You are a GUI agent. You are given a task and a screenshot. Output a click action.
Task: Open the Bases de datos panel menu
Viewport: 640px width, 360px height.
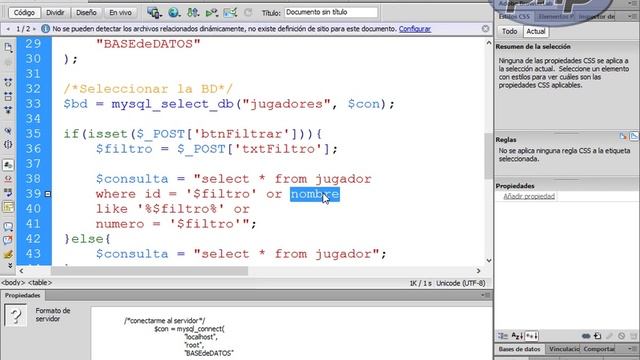[x=633, y=349]
